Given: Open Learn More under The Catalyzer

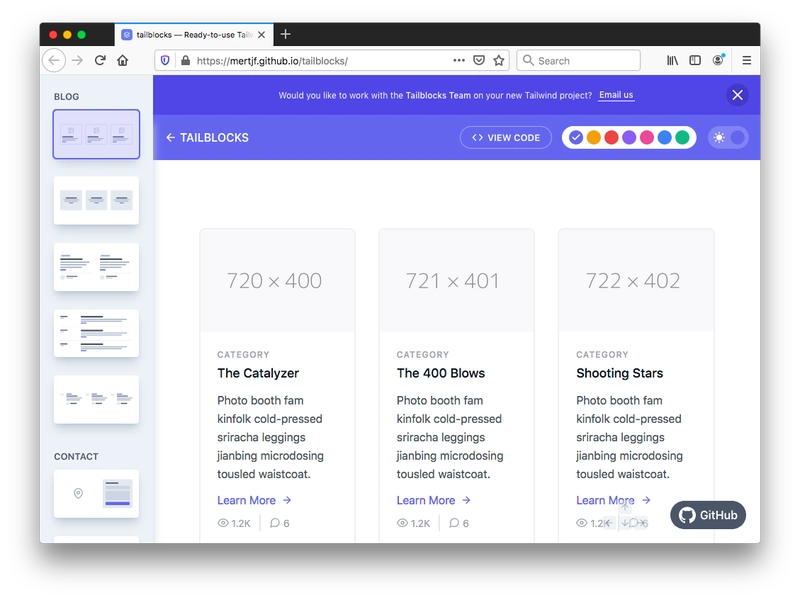Looking at the screenshot, I should [x=254, y=501].
